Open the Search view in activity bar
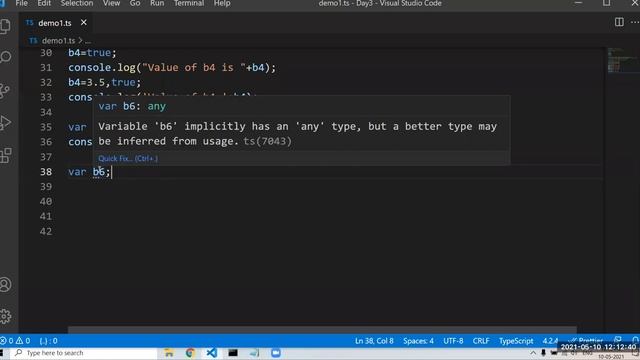 (6, 57)
